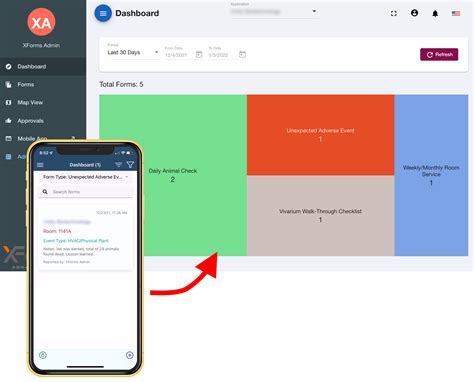This screenshot has width=474, height=382.
Task: Tap the filter funnel icon in phone
Action: pos(130,165)
